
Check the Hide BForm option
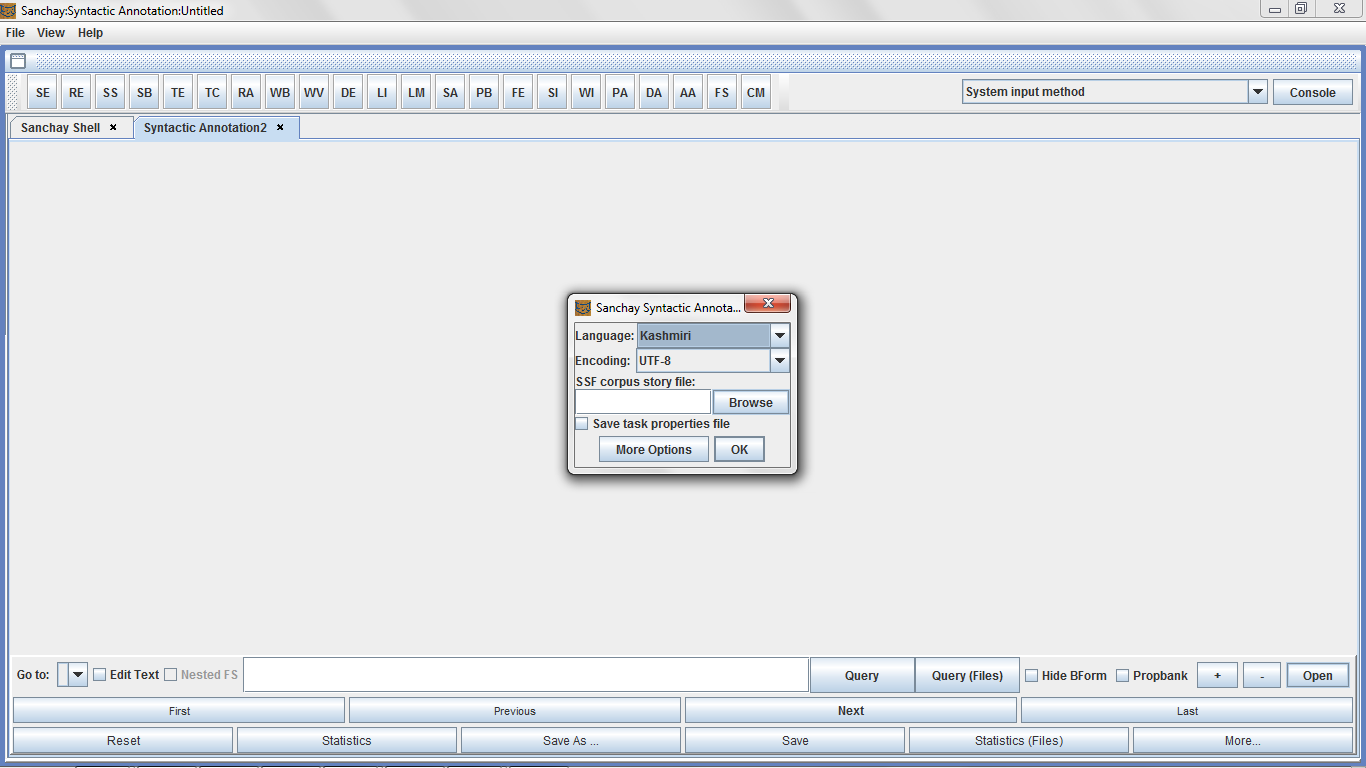coord(1032,676)
